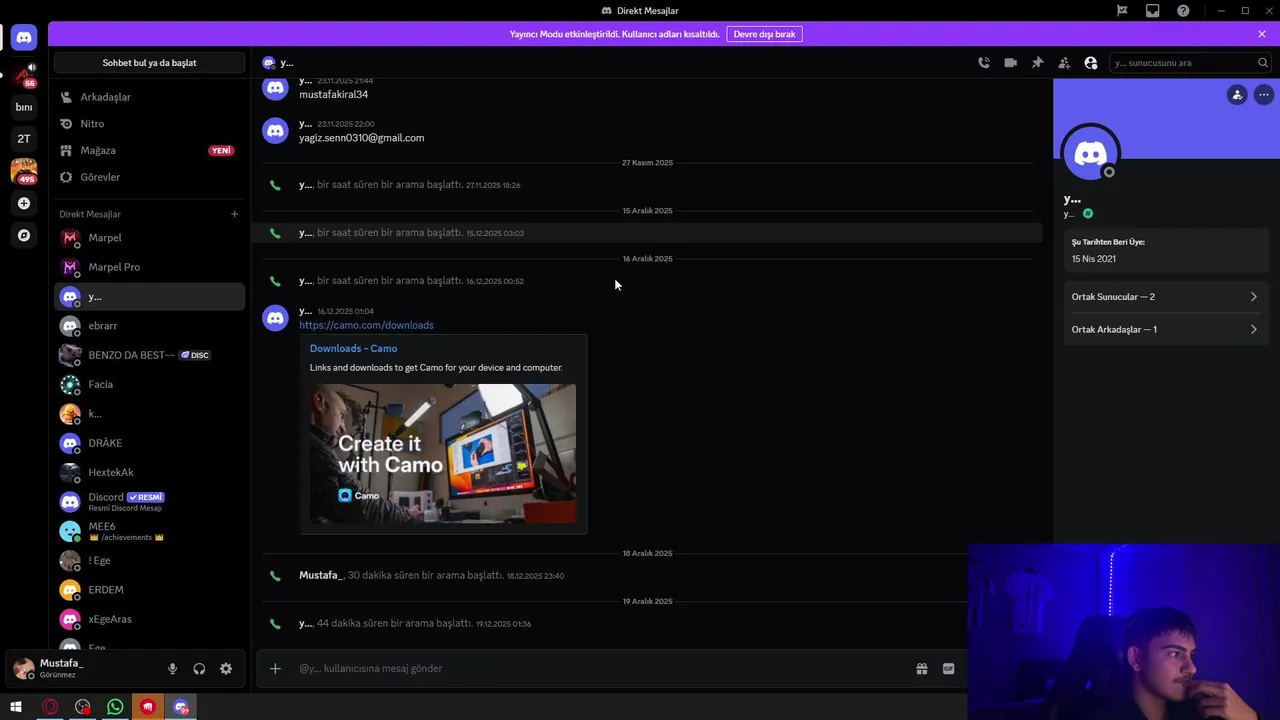Open the ERDEM conversation

point(149,590)
